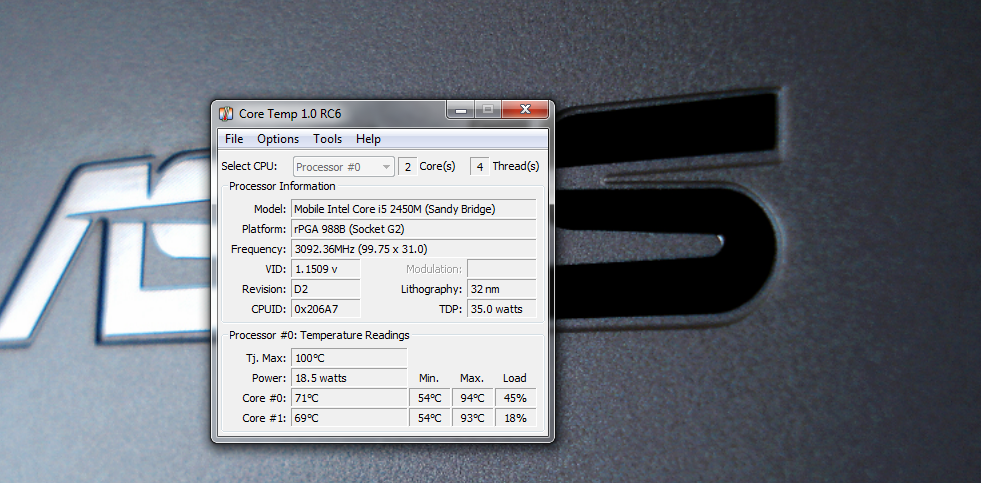Viewport: 981px width, 483px height.
Task: Minimize the Core Temp window
Action: (461, 109)
